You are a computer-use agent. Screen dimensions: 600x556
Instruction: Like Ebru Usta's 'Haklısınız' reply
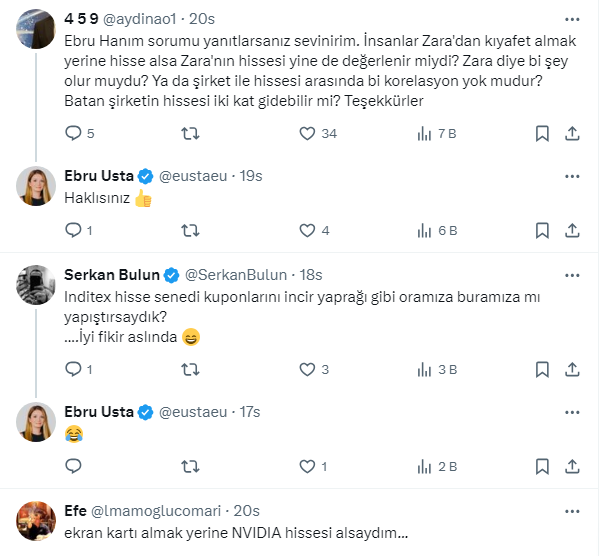click(x=307, y=231)
